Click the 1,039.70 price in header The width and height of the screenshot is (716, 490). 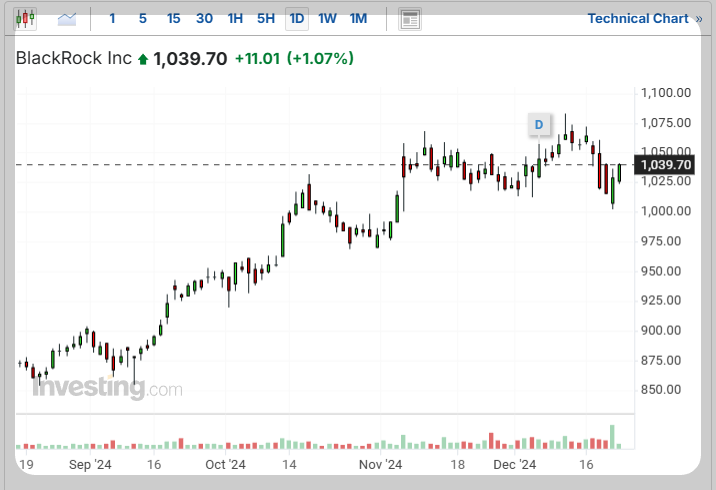(x=190, y=59)
